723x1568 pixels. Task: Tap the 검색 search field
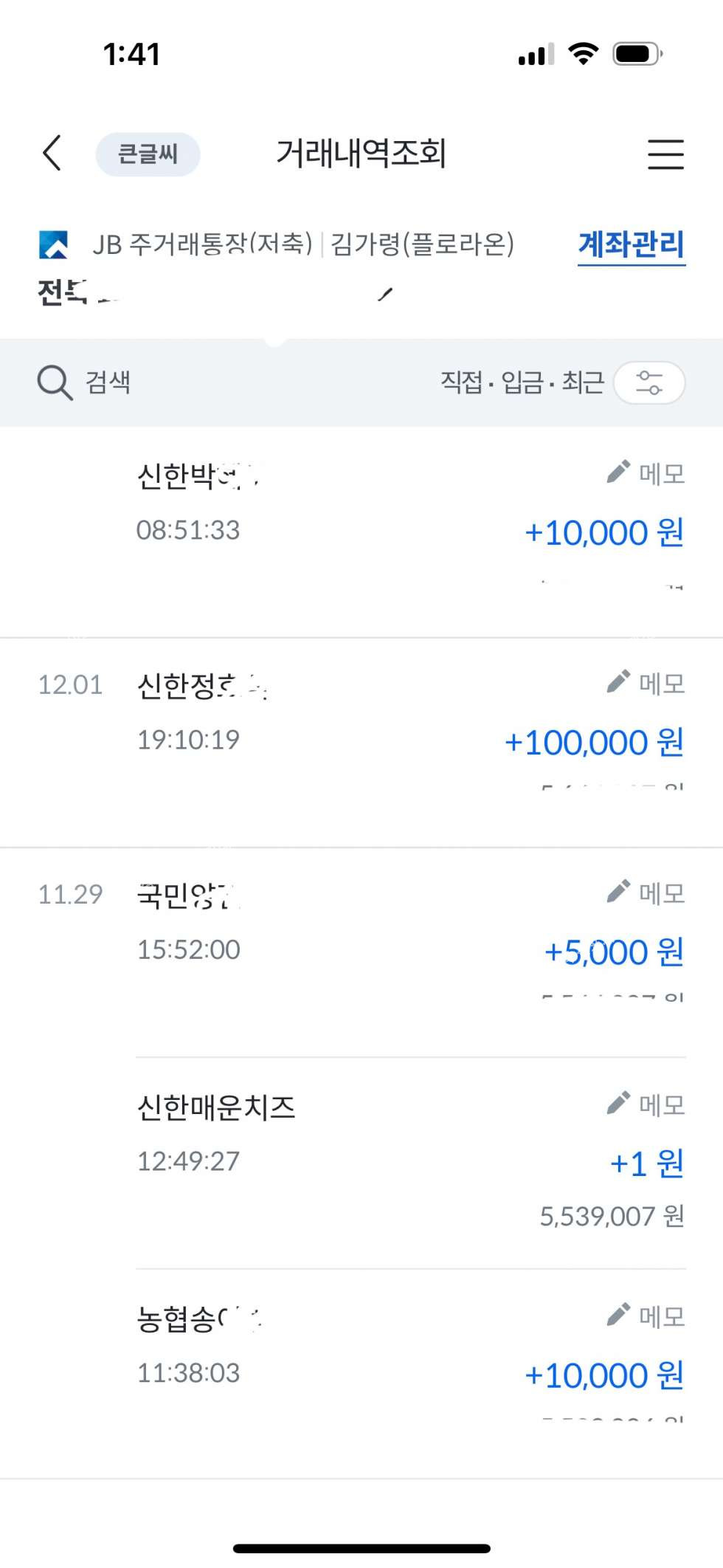[108, 382]
